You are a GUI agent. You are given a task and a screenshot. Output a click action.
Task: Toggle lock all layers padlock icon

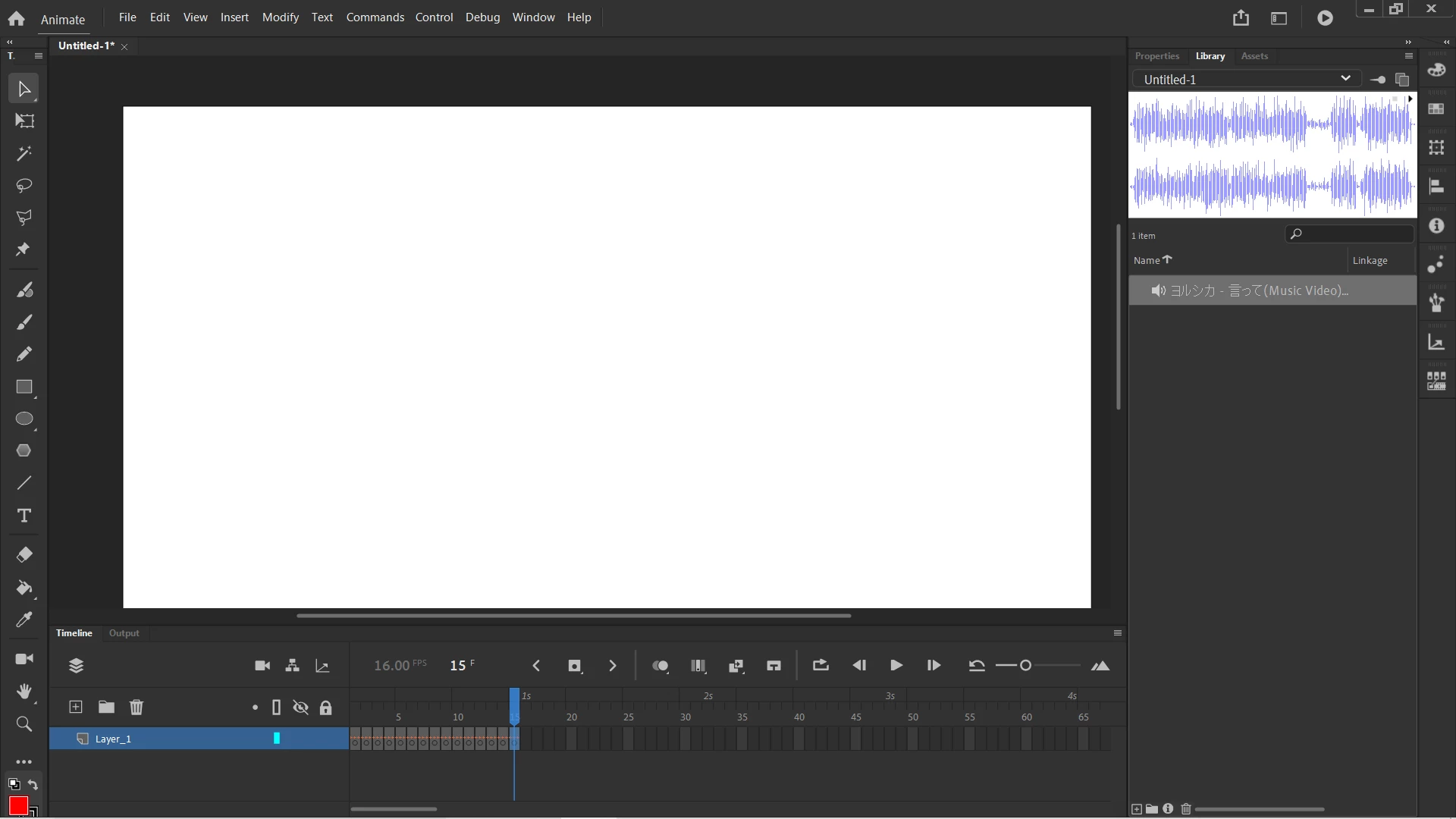pos(326,708)
